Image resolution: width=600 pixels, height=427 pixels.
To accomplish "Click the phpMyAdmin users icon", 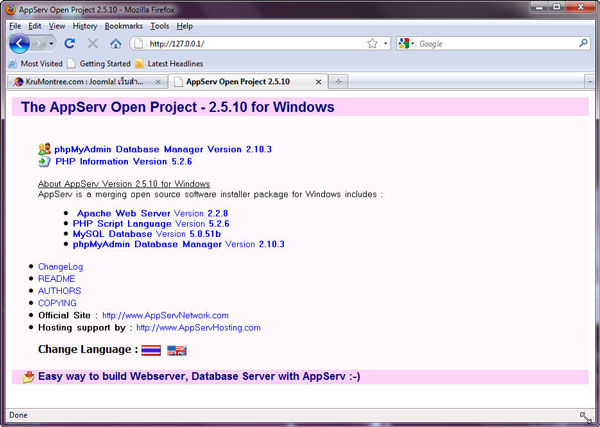I will pyautogui.click(x=44, y=149).
